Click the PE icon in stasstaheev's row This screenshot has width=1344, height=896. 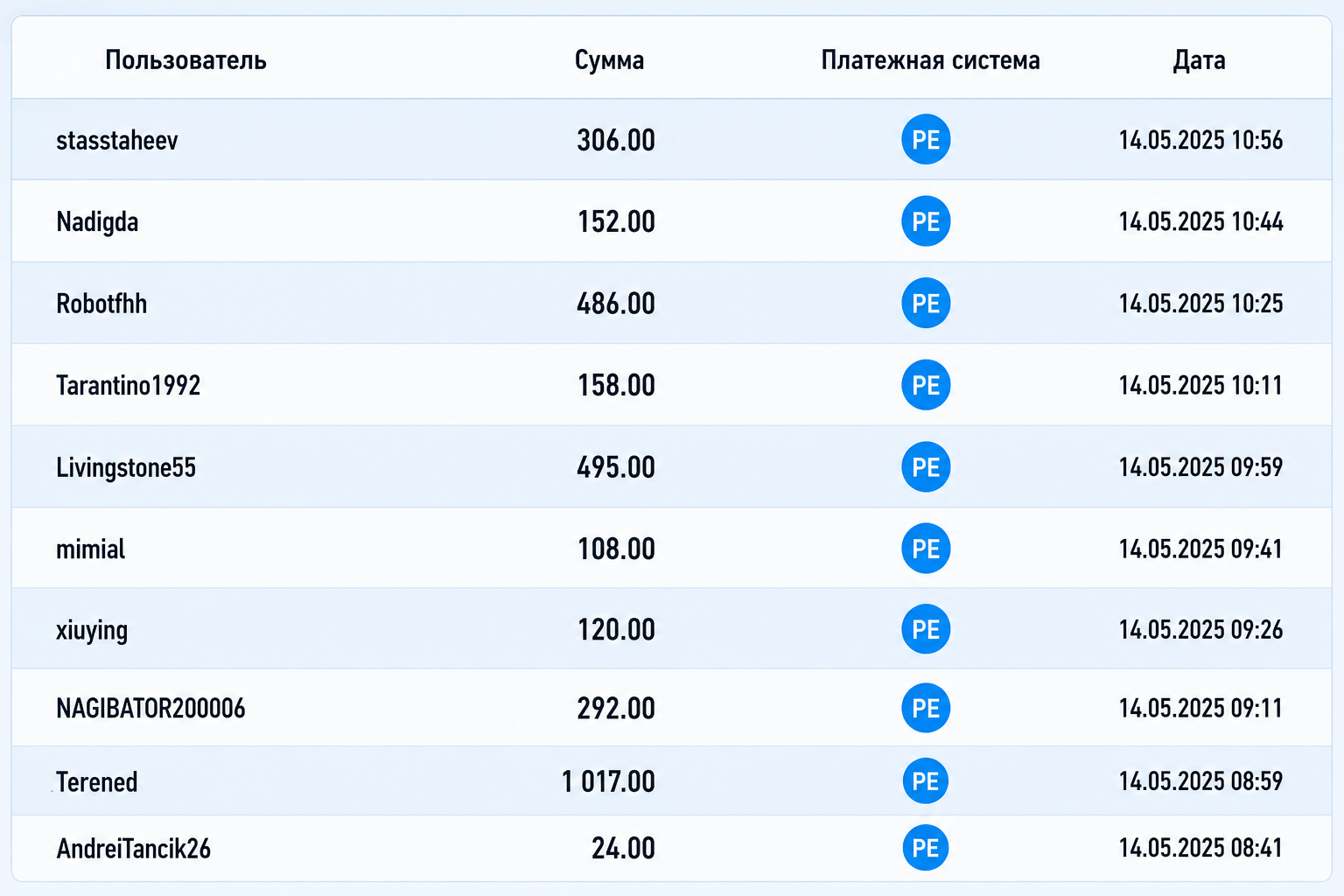[926, 139]
